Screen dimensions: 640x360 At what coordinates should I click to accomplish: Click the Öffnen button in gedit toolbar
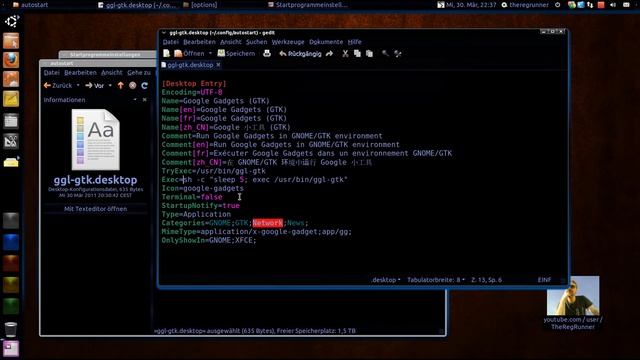(x=189, y=53)
